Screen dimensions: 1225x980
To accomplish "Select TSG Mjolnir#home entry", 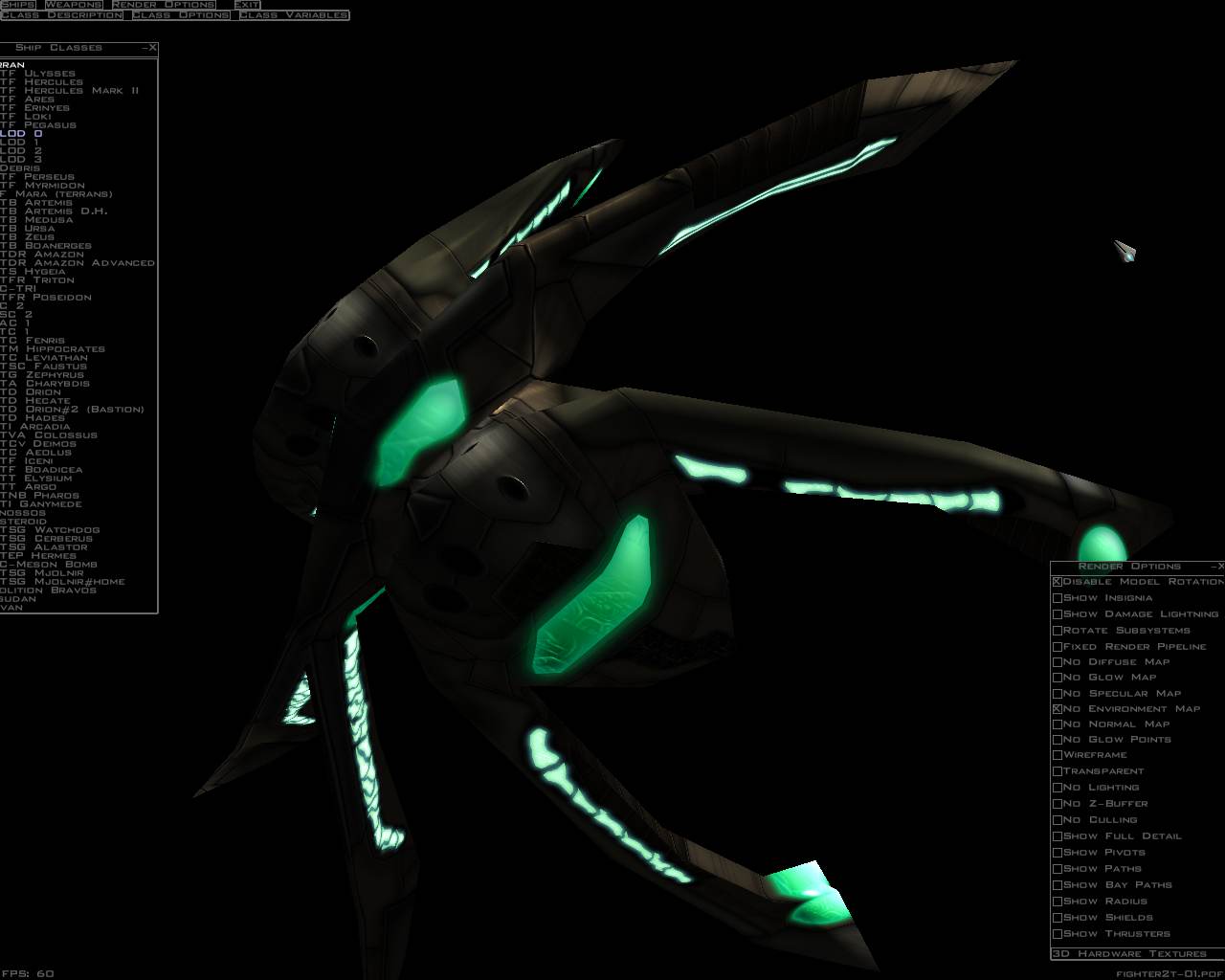I will click(x=63, y=582).
